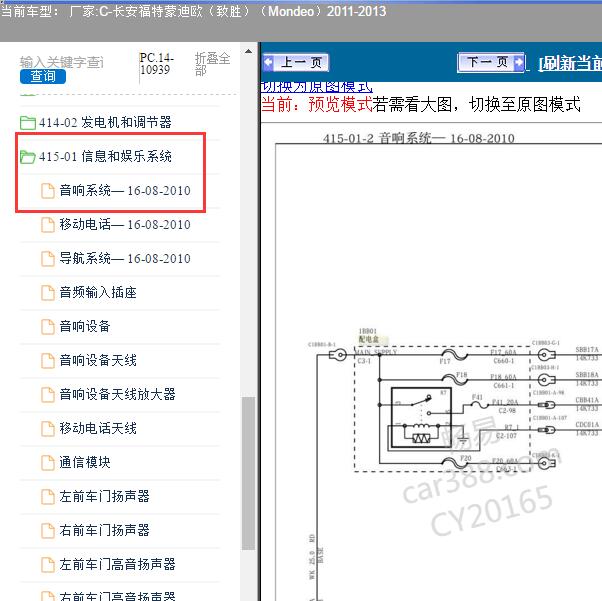Click the 415-01-2 音响系统 diagram title
Screen dimensions: 602x601
[x=418, y=138]
